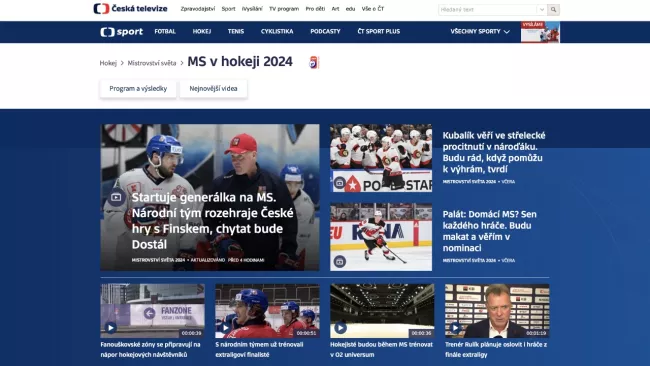Open Fanouškovské zóny se připravují caption
650x366 pixels.
(x=150, y=349)
